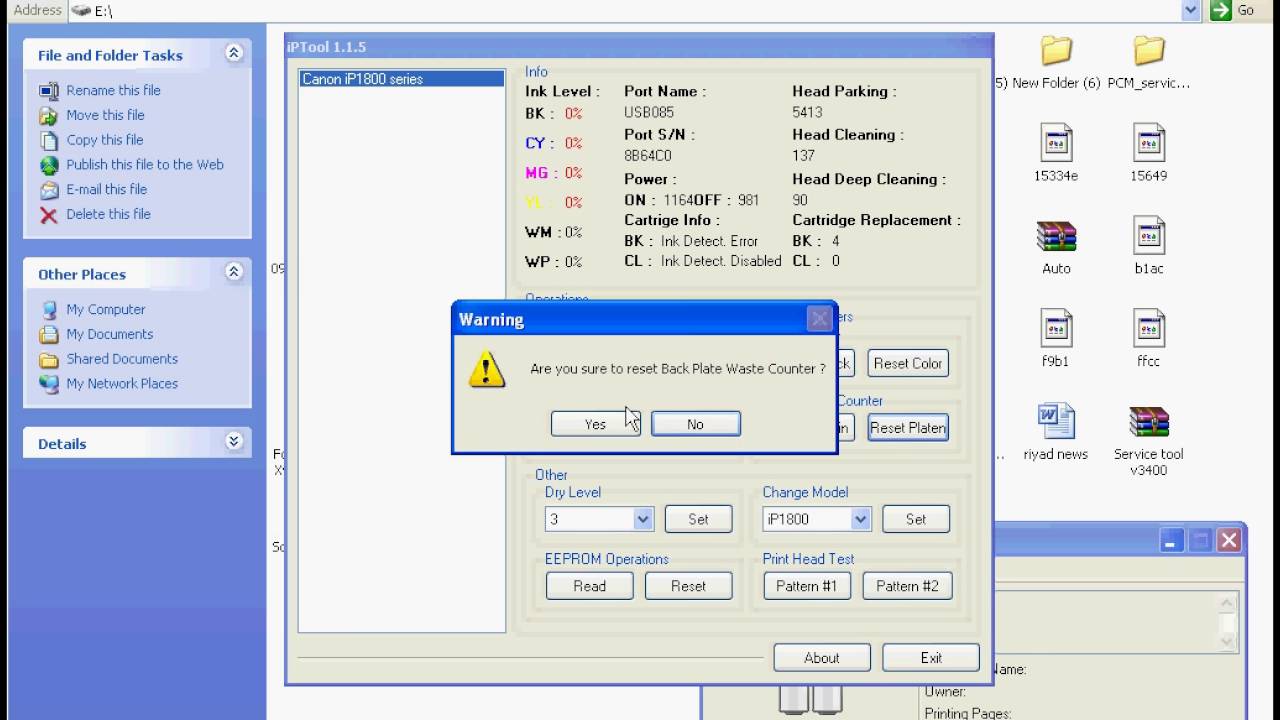Select the PCM_servic... folder icon
The width and height of the screenshot is (1280, 720).
[1149, 50]
